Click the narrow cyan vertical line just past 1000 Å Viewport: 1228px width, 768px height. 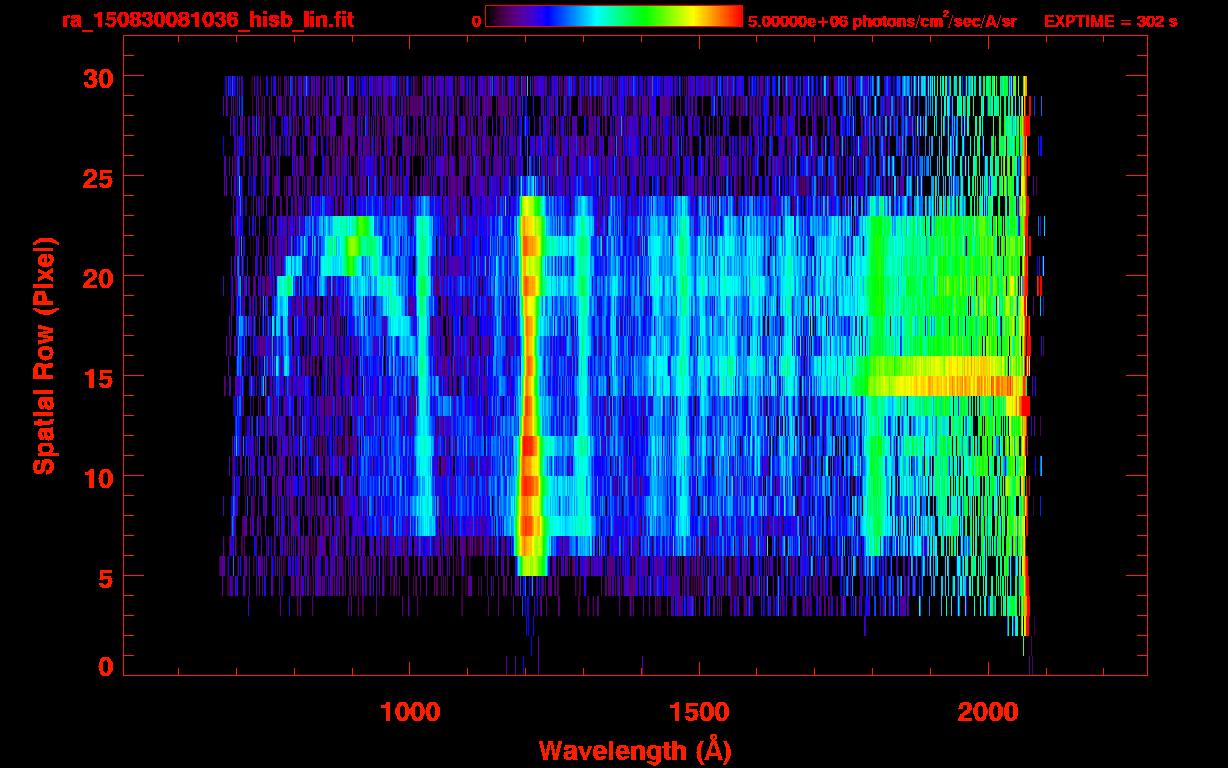click(424, 380)
